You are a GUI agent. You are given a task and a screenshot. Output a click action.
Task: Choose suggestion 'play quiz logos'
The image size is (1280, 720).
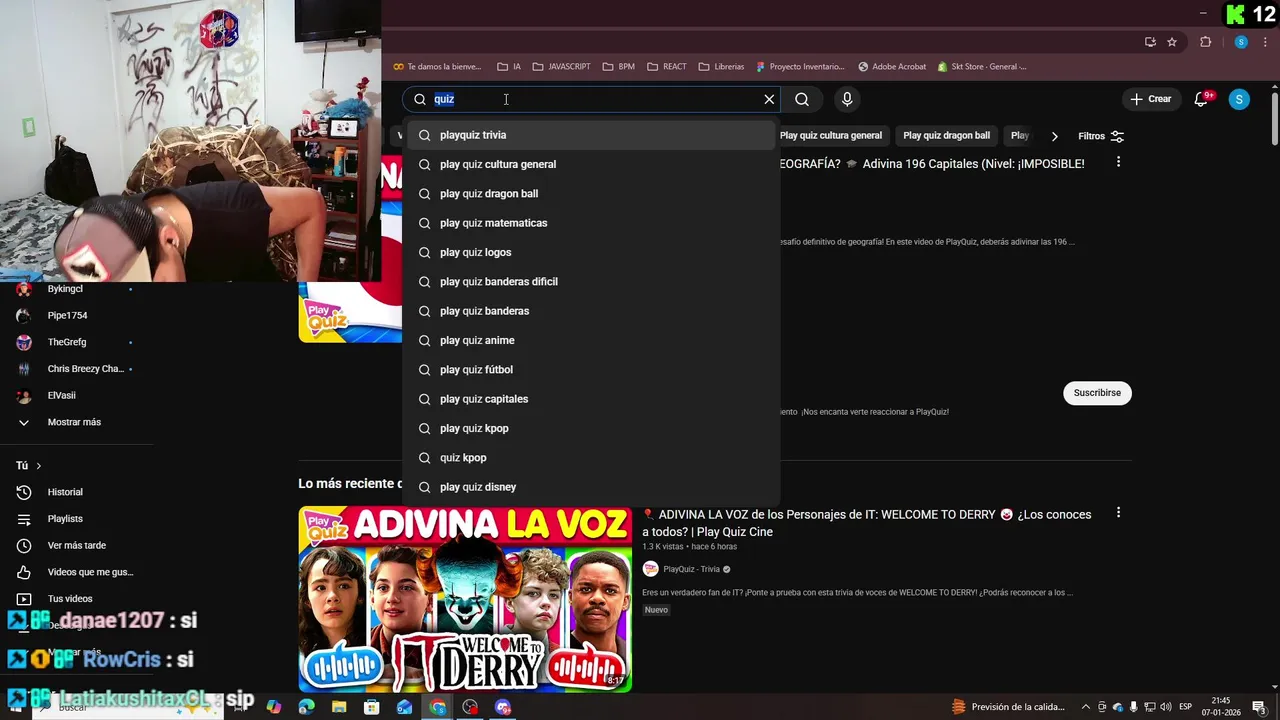pyautogui.click(x=592, y=252)
